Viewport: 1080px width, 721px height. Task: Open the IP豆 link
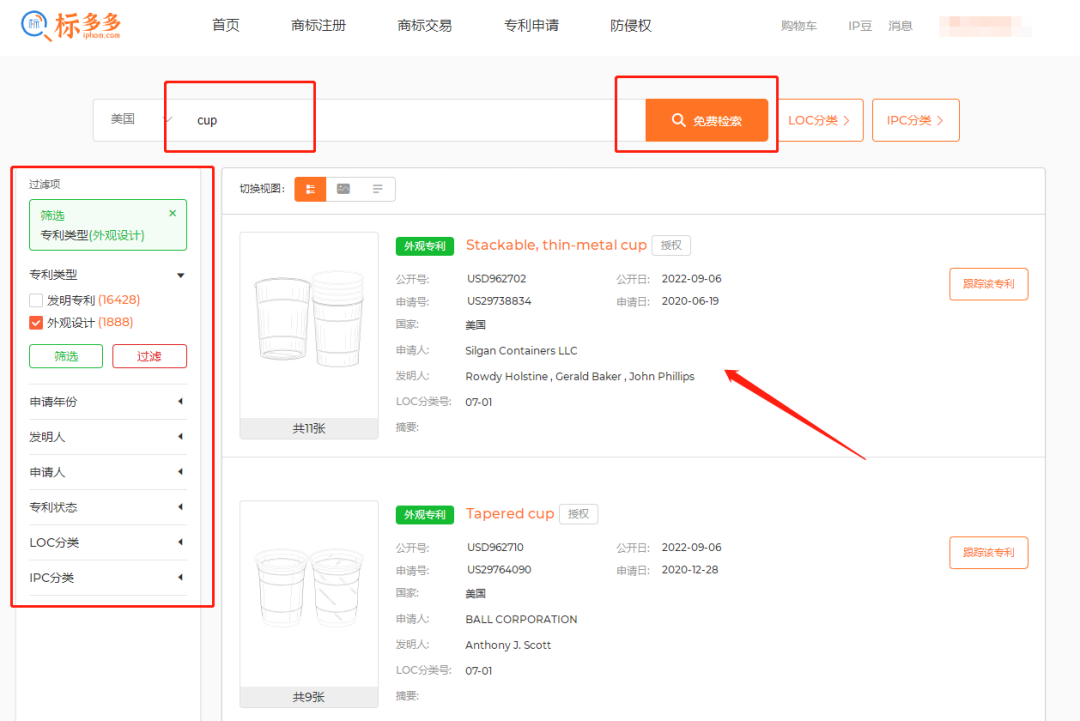click(x=860, y=26)
